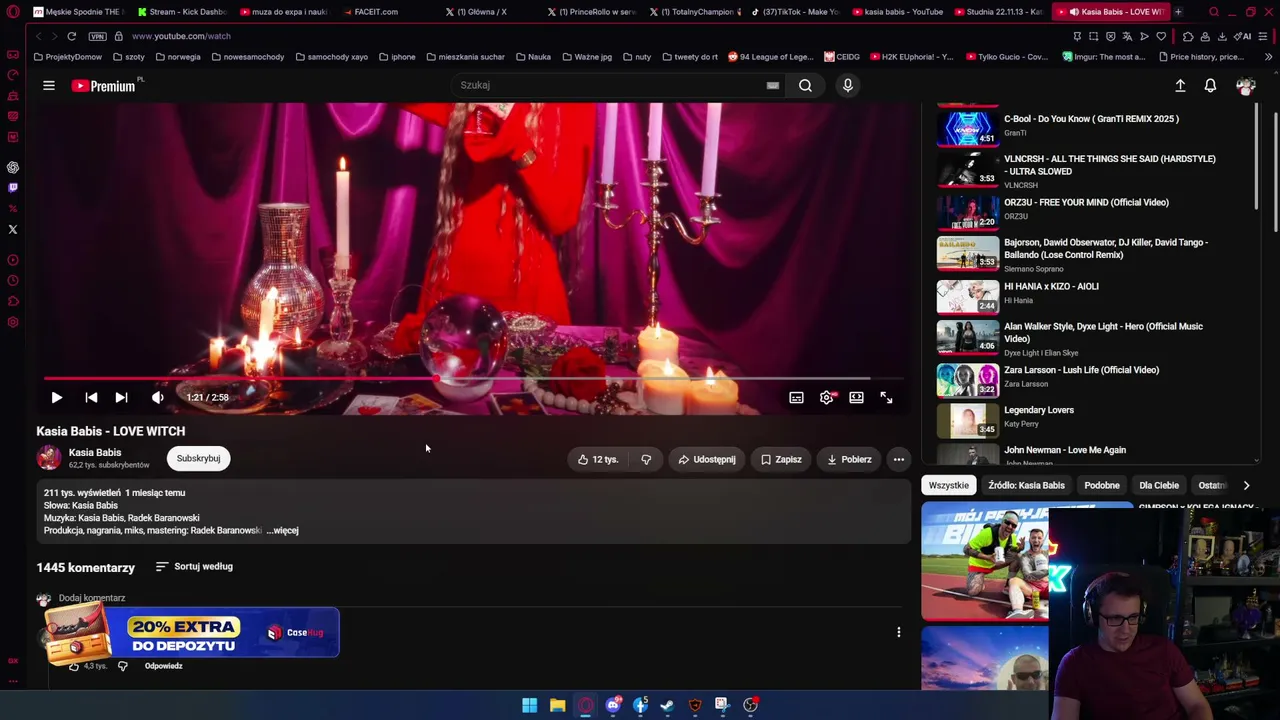Open the upload video icon
The height and width of the screenshot is (720, 1280).
pyautogui.click(x=1180, y=86)
